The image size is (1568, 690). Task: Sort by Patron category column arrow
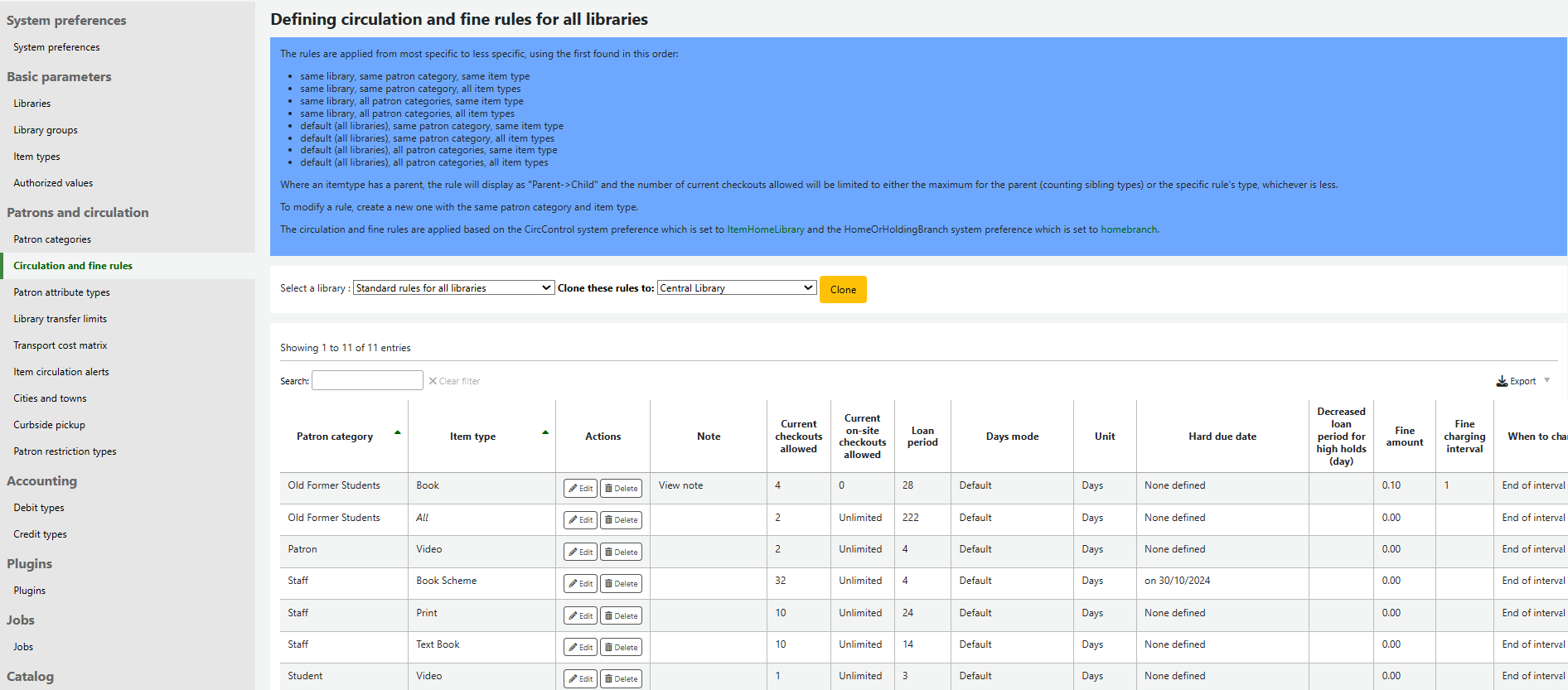[x=398, y=433]
